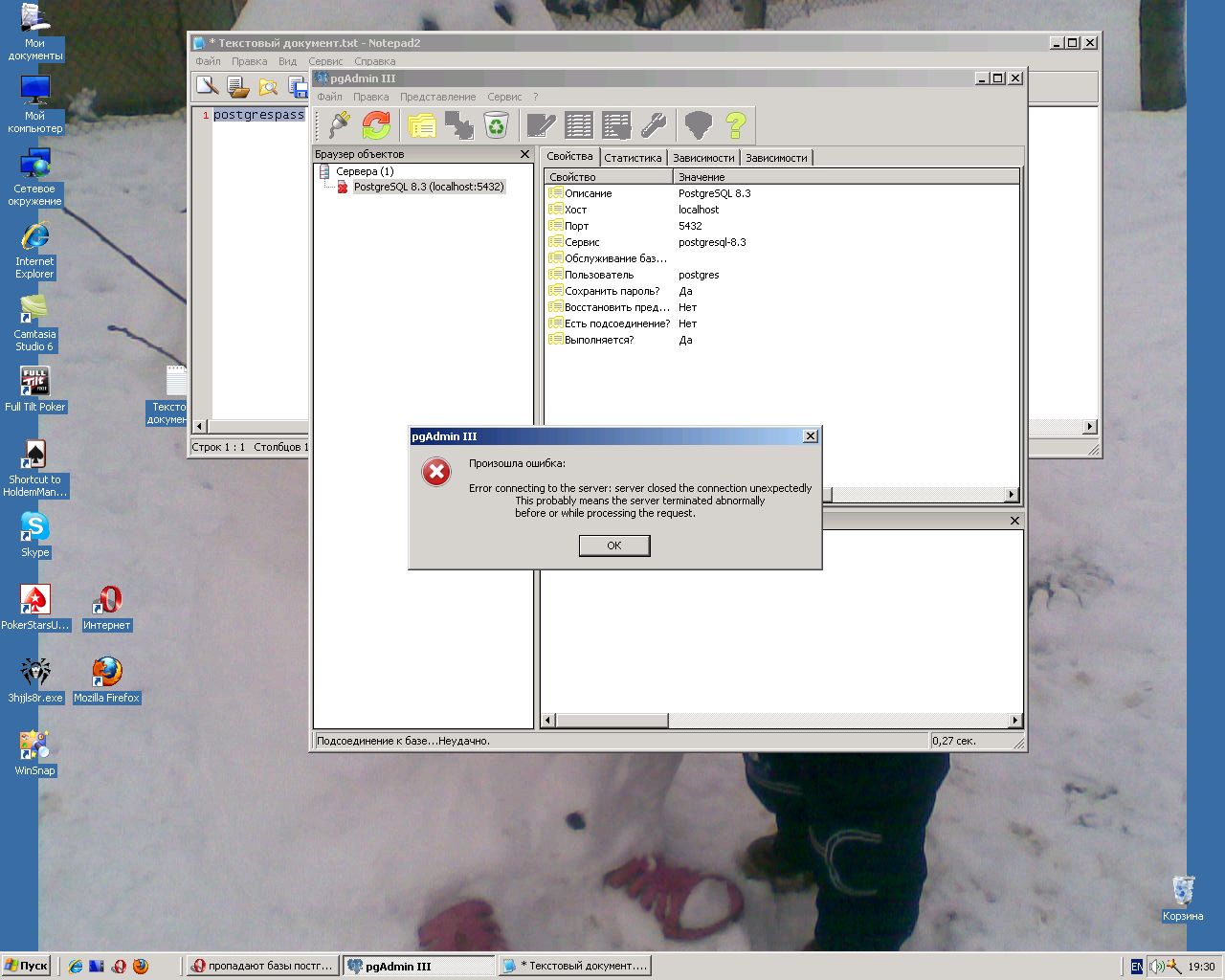The width and height of the screenshot is (1225, 980).
Task: Launch Skype from the desktop
Action: coord(35,535)
